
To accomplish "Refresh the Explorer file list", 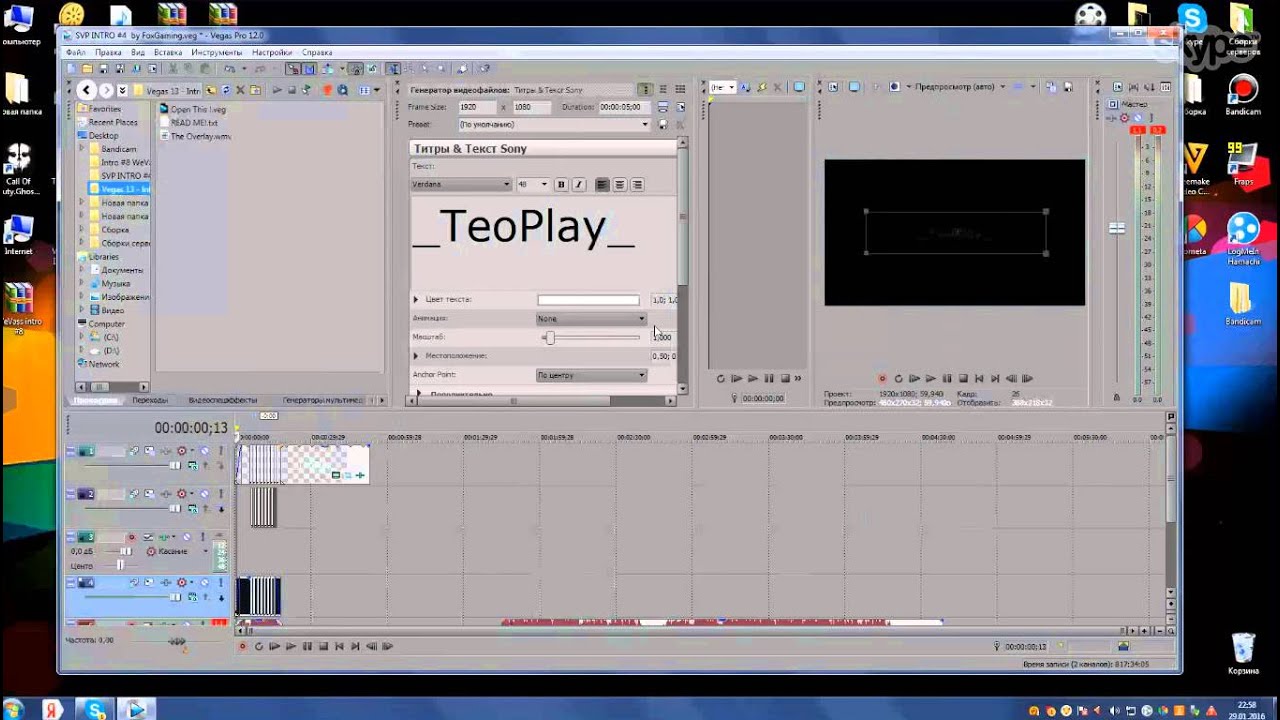I will pos(225,90).
